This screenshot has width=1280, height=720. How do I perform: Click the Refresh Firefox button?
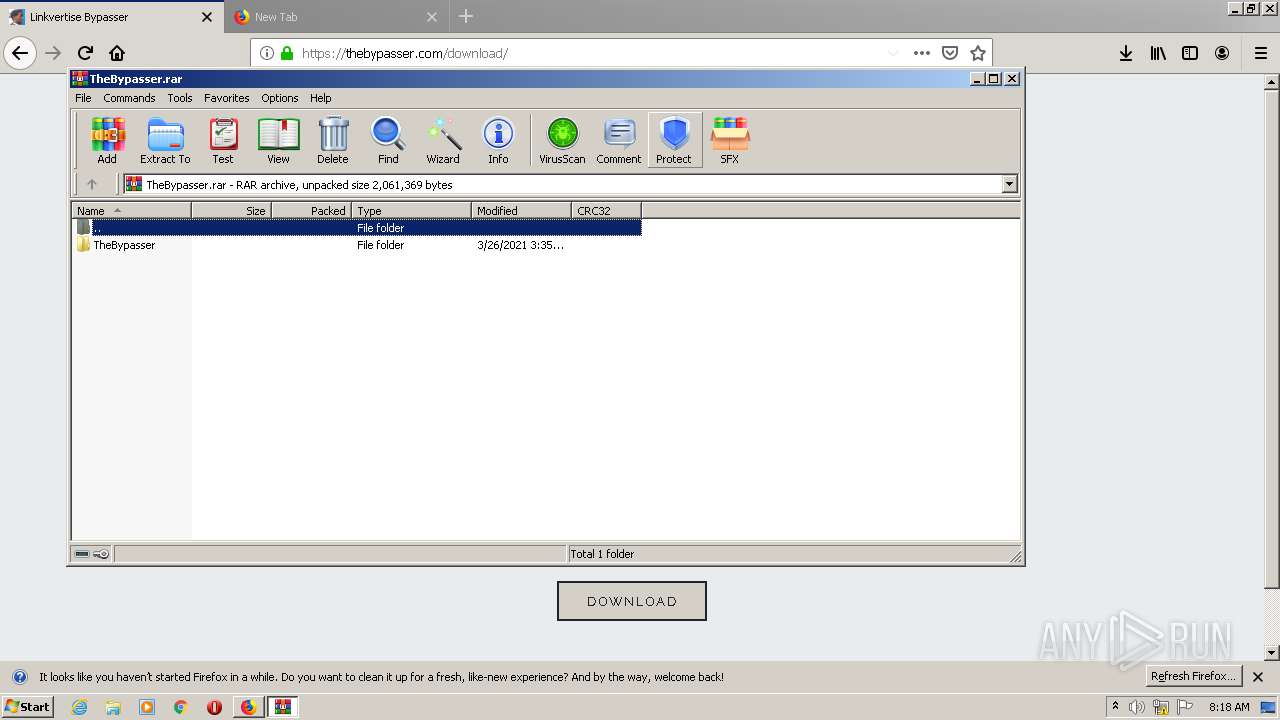tap(1193, 676)
